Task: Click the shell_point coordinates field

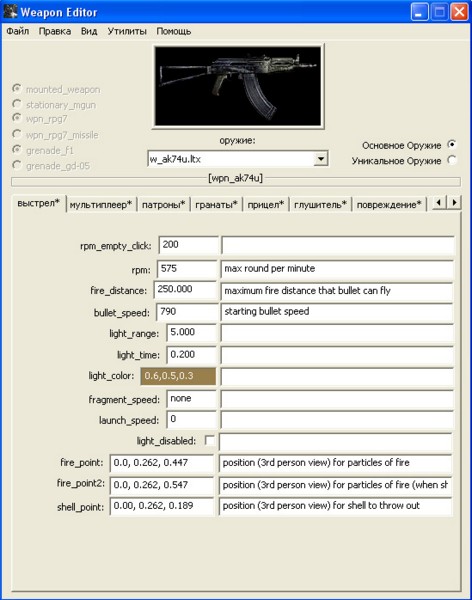Action: pos(162,506)
